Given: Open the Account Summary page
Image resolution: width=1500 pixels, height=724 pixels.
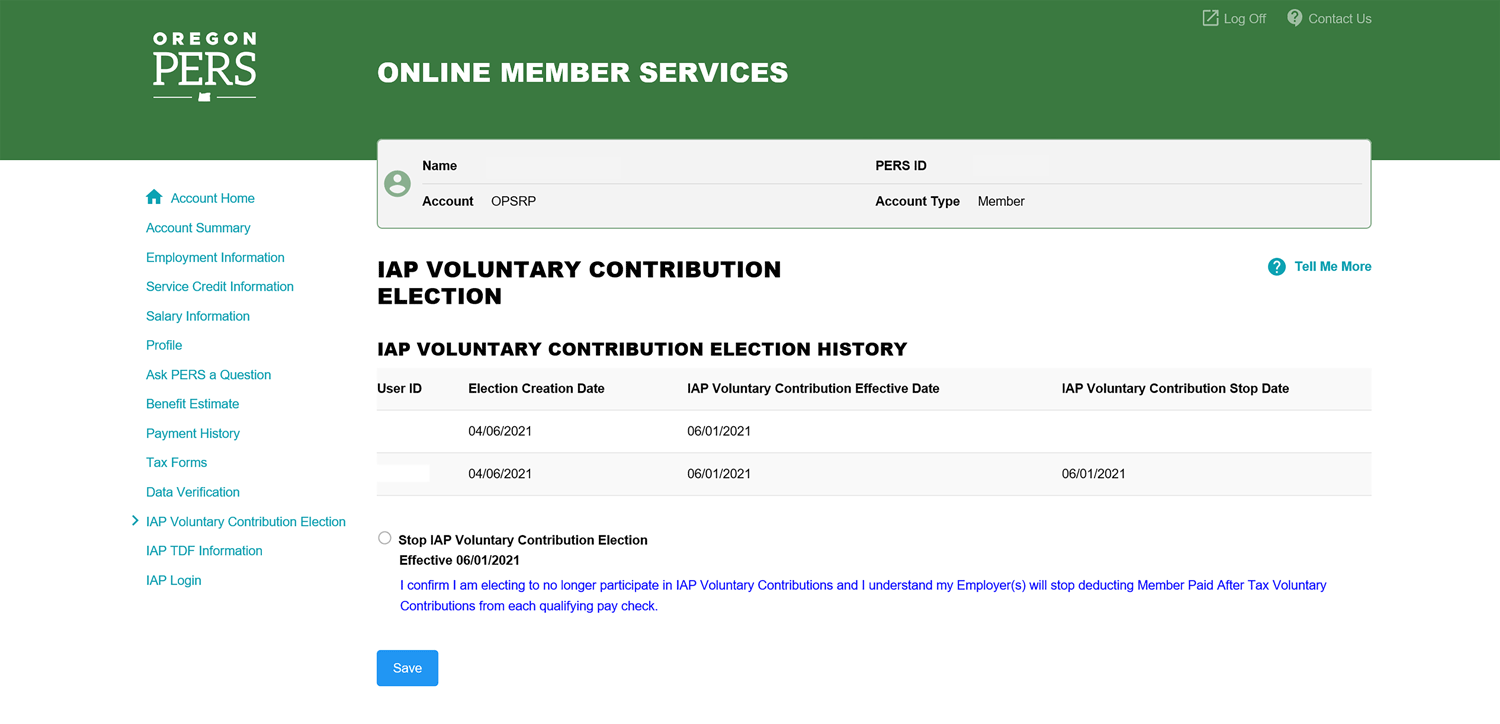Looking at the screenshot, I should tap(198, 228).
